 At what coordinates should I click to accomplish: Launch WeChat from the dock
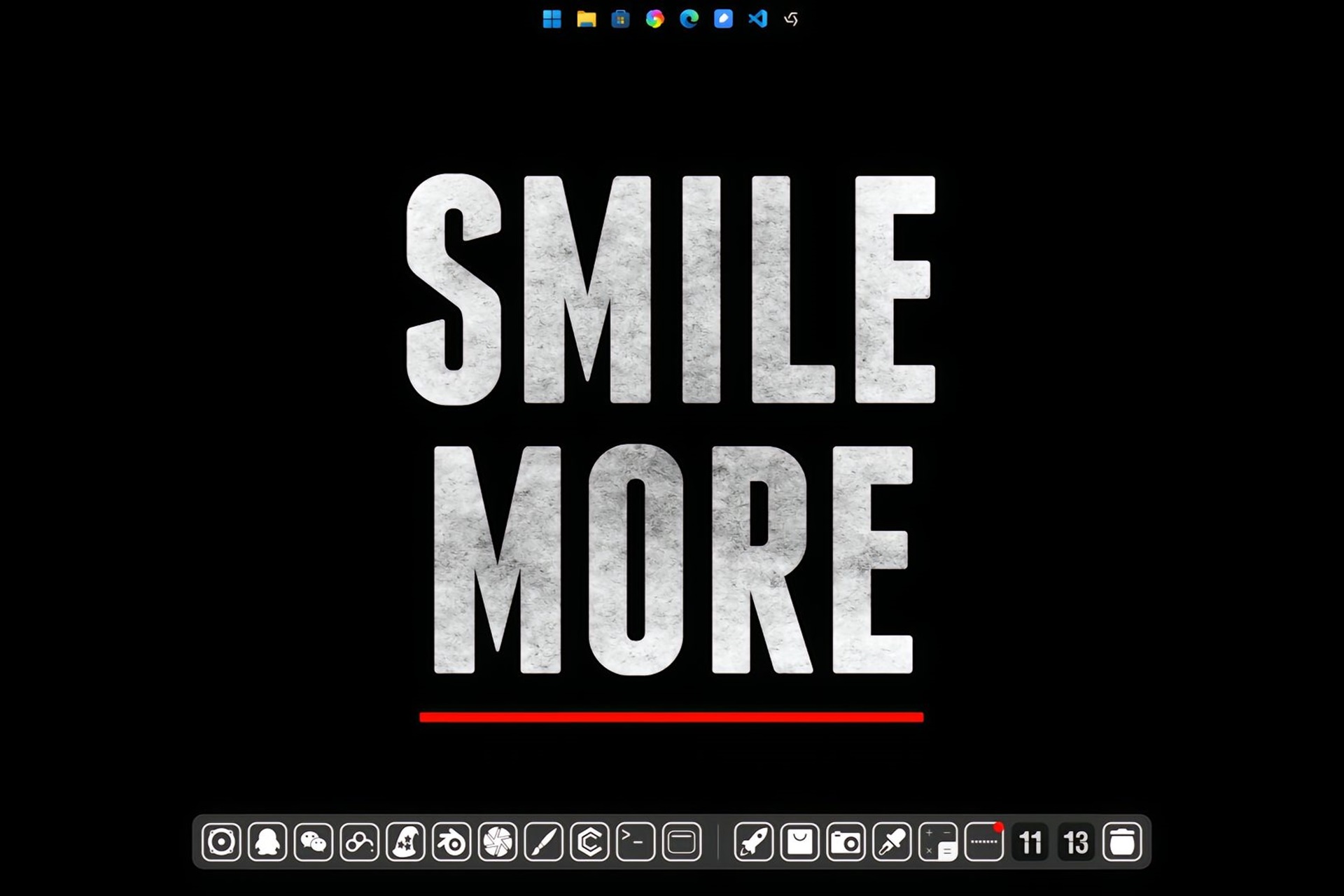coord(314,841)
